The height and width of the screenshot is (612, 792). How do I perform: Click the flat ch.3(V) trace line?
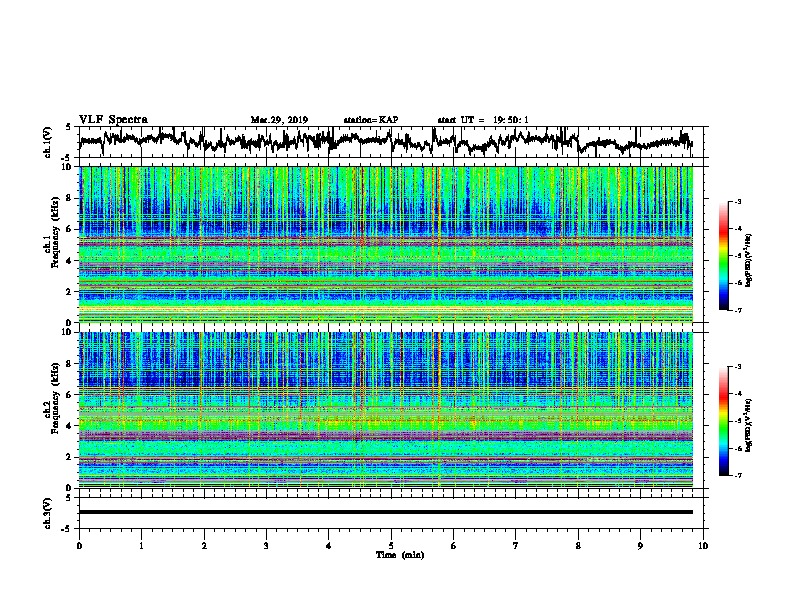[386, 512]
